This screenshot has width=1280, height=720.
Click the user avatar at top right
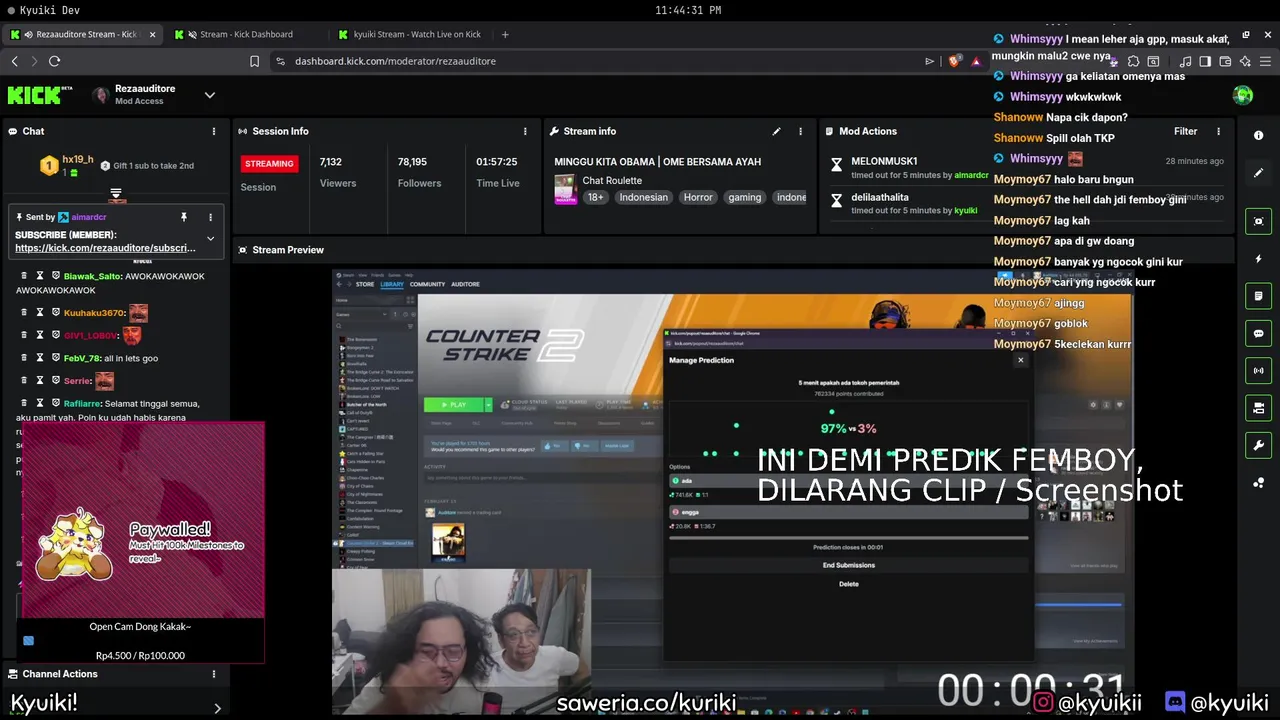point(1243,95)
